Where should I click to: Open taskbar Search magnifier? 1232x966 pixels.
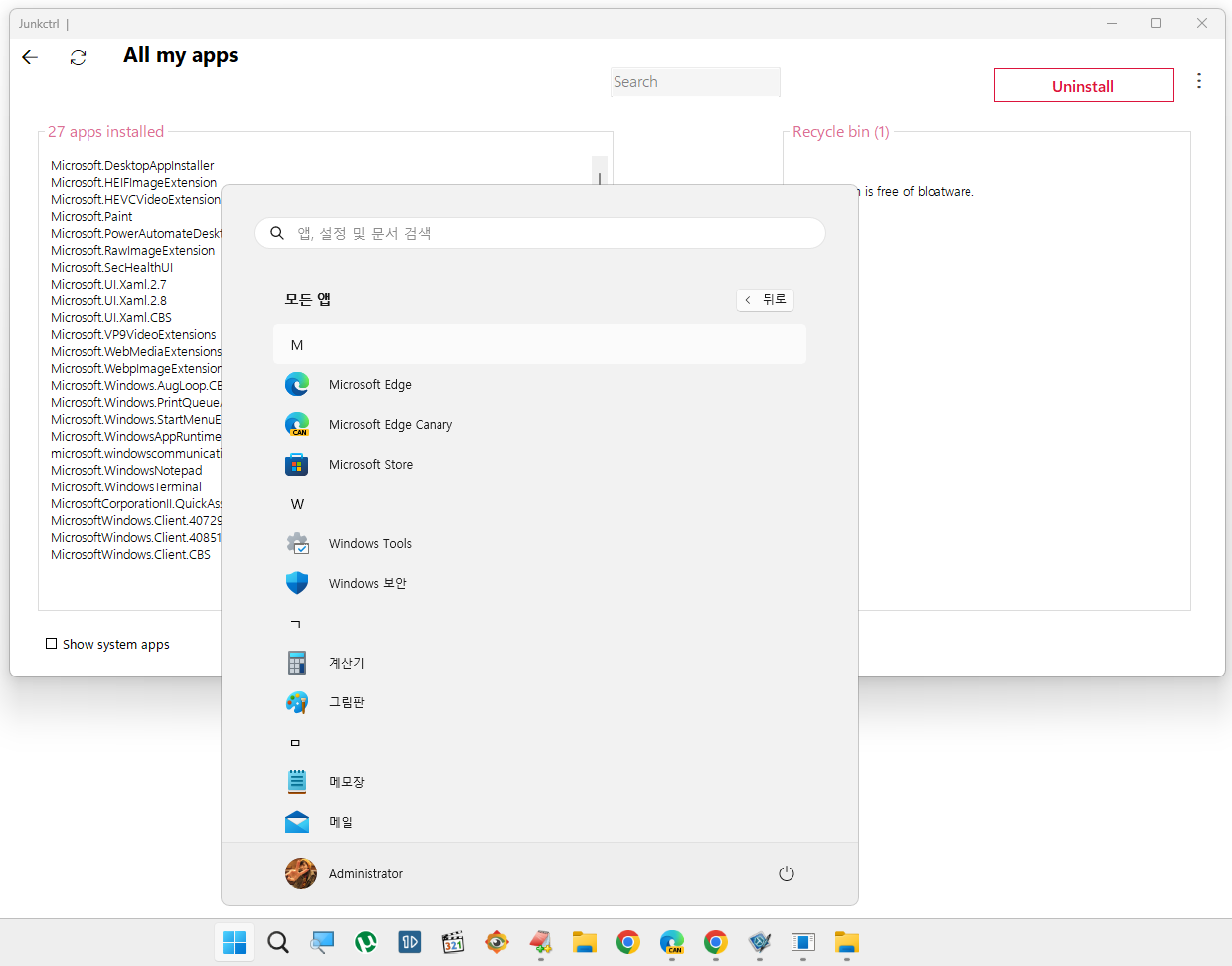click(x=278, y=942)
